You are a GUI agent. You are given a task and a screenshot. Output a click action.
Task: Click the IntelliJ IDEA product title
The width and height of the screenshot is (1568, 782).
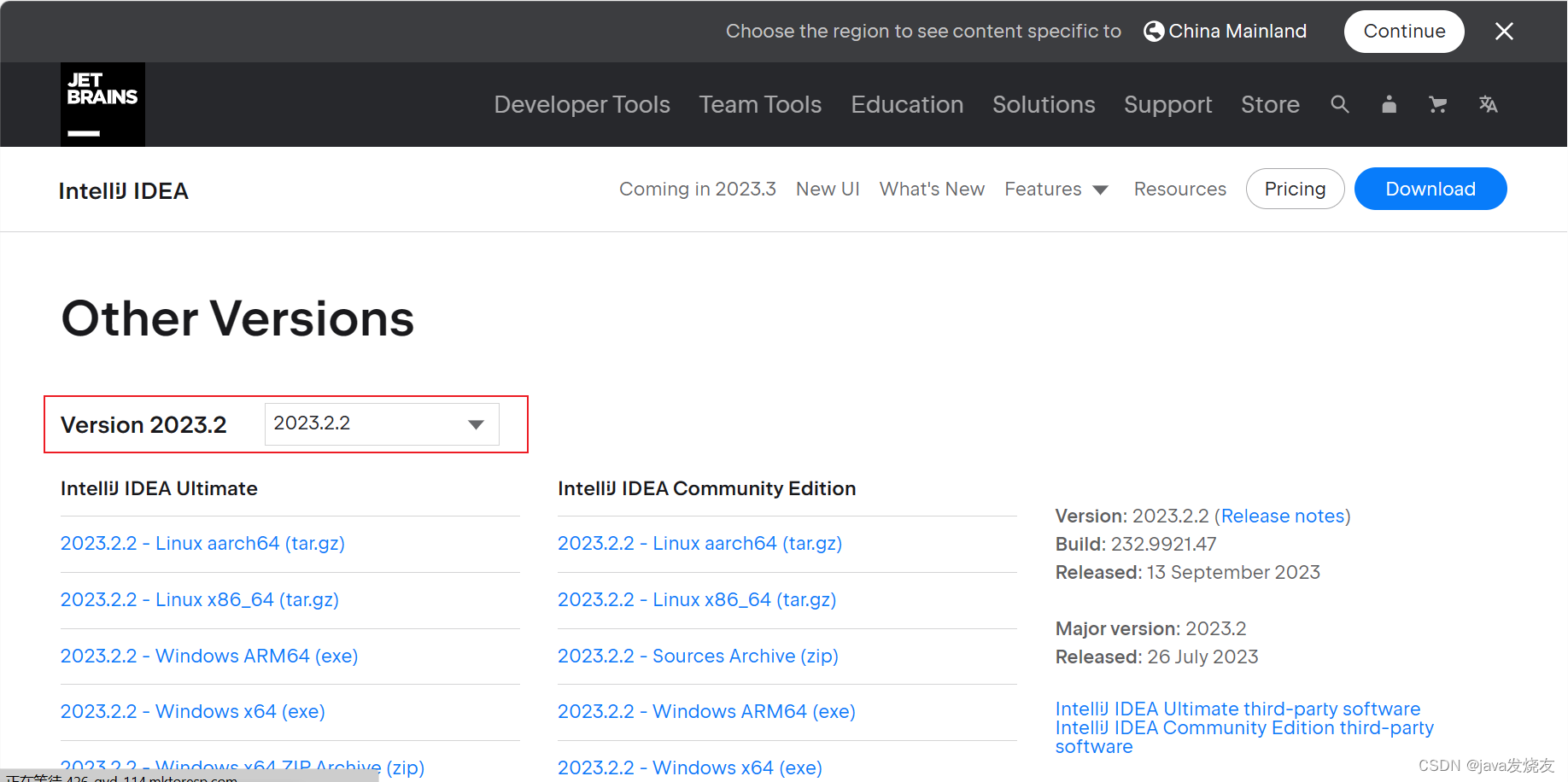coord(123,190)
